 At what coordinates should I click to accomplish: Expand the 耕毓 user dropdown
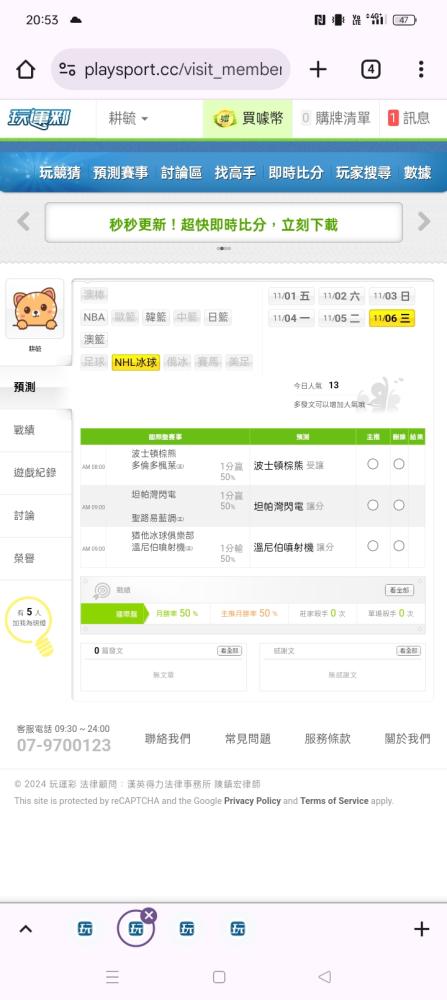click(128, 119)
